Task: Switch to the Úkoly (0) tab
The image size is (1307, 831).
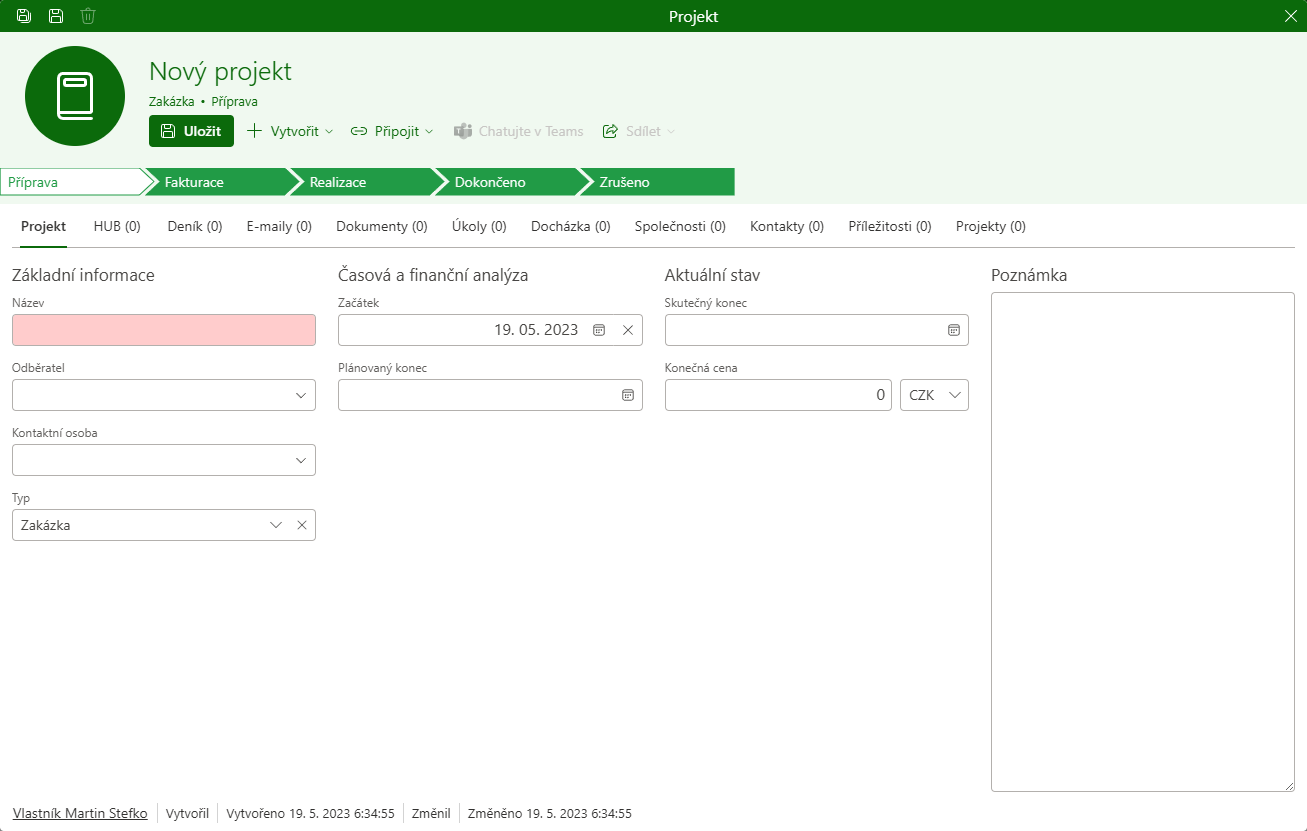Action: tap(479, 227)
